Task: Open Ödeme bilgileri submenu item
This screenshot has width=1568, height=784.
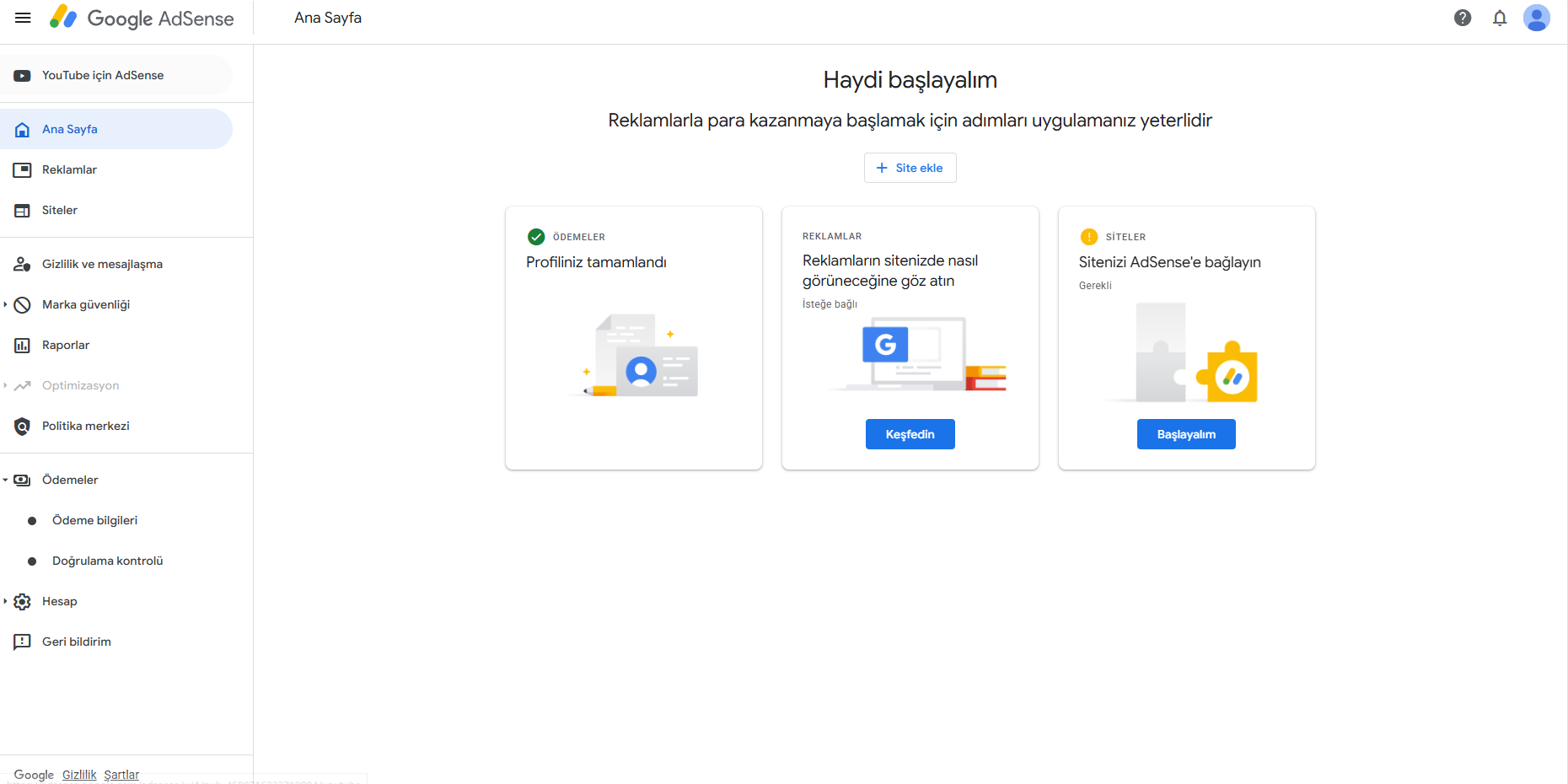Action: click(116, 520)
